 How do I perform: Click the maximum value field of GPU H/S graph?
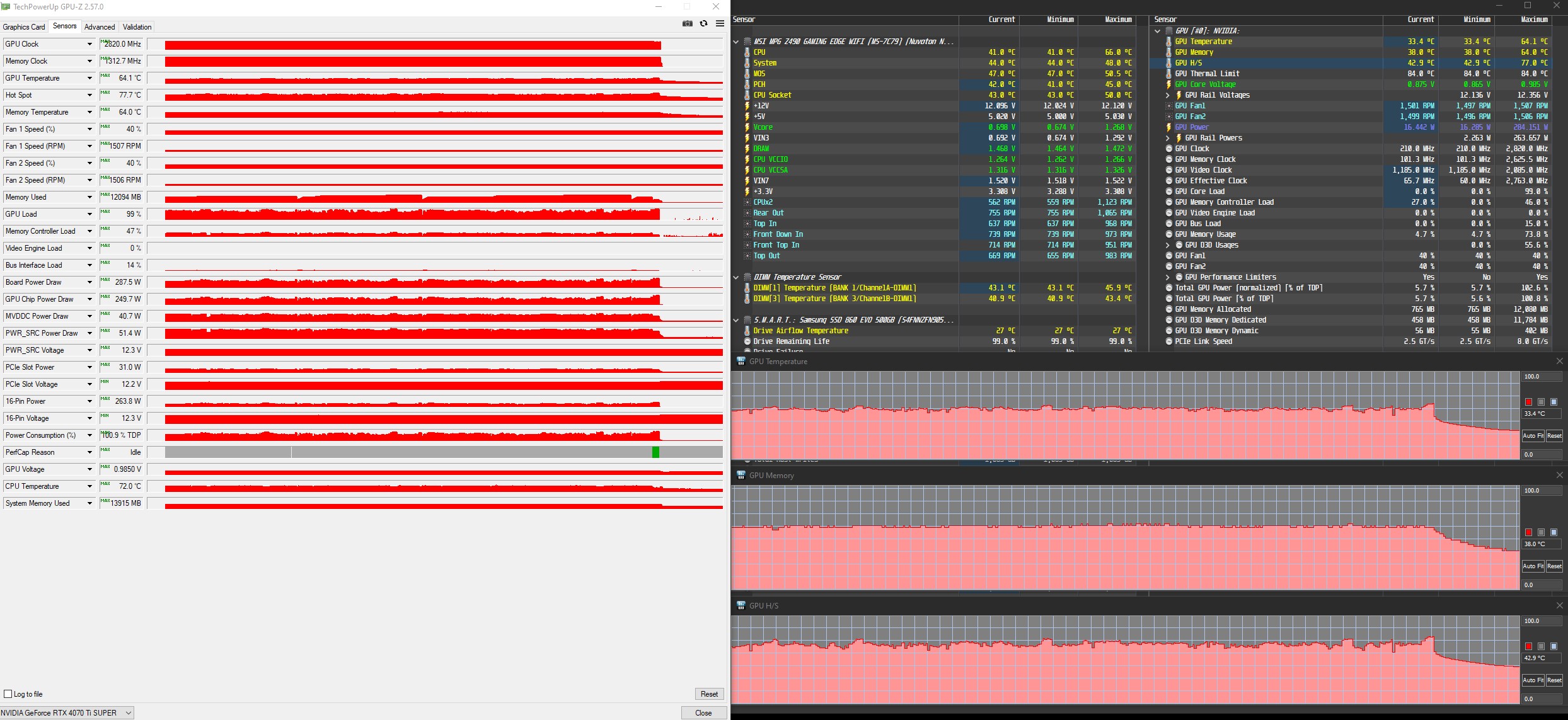1541,620
